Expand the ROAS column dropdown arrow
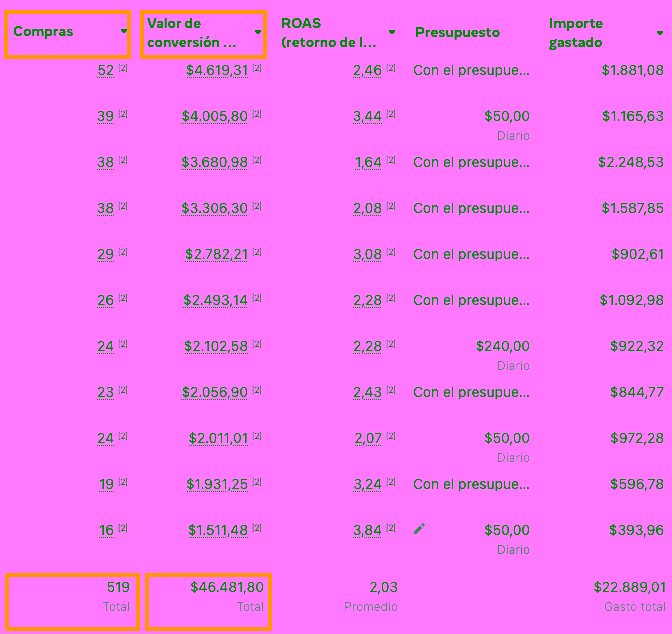The image size is (672, 634). click(x=392, y=32)
